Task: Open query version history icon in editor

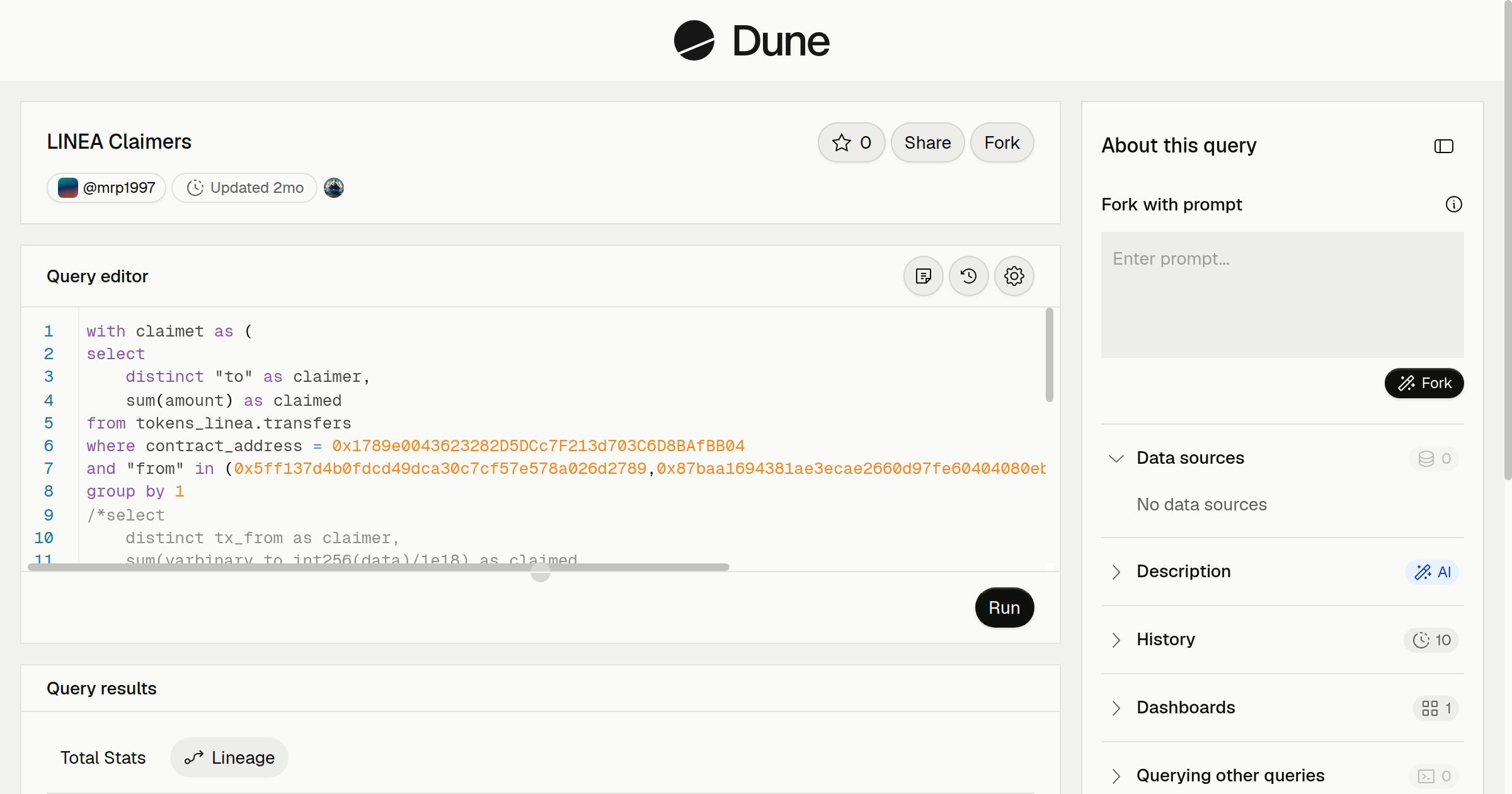Action: (x=969, y=276)
